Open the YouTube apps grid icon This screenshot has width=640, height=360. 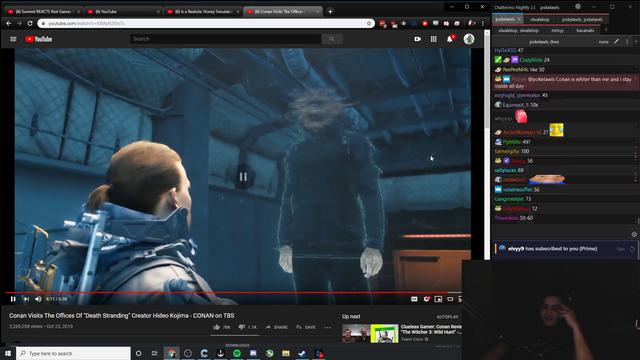tap(433, 39)
